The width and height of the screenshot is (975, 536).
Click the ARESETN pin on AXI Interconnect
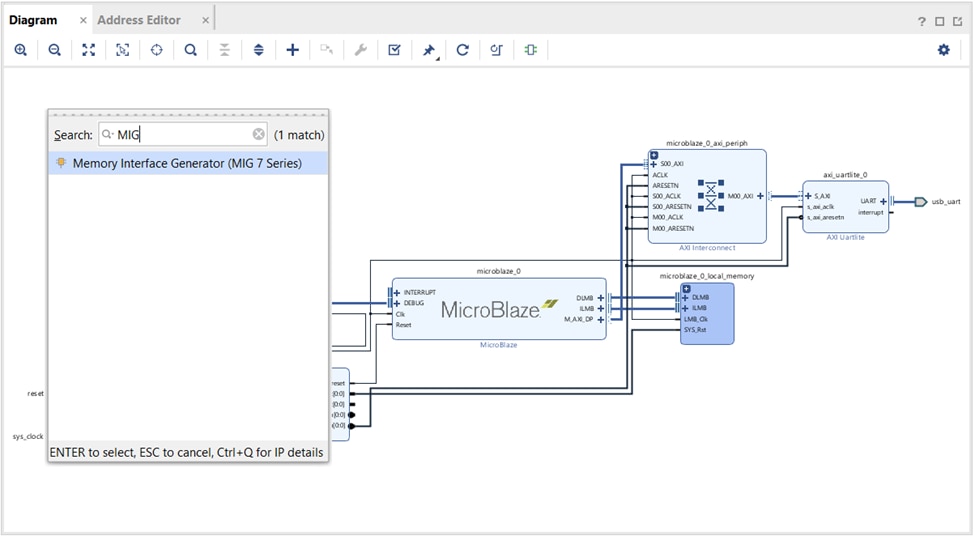tap(665, 185)
